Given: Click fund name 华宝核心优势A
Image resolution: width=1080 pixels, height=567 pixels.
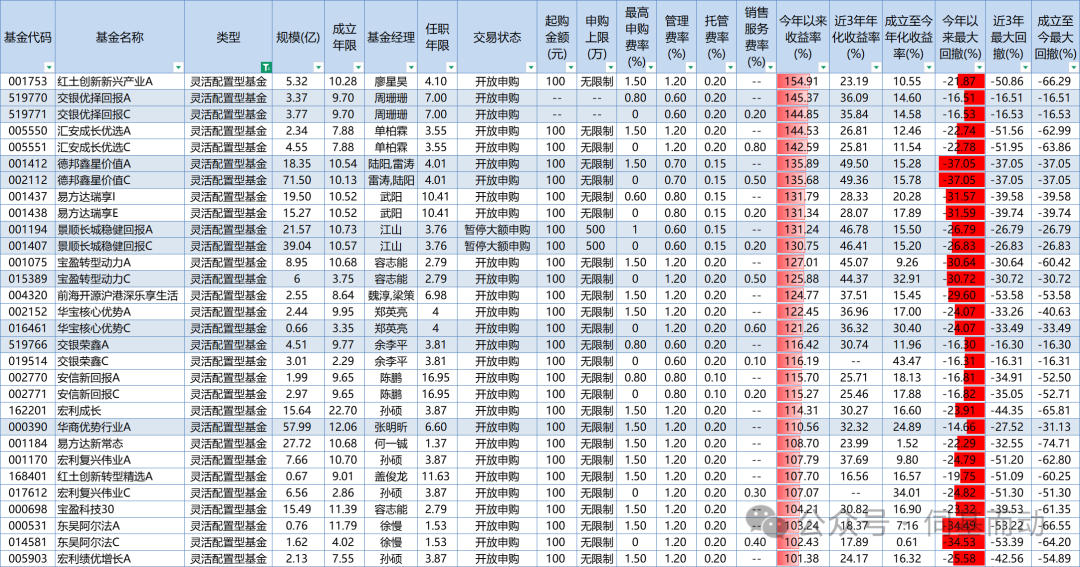Looking at the screenshot, I should (94, 312).
